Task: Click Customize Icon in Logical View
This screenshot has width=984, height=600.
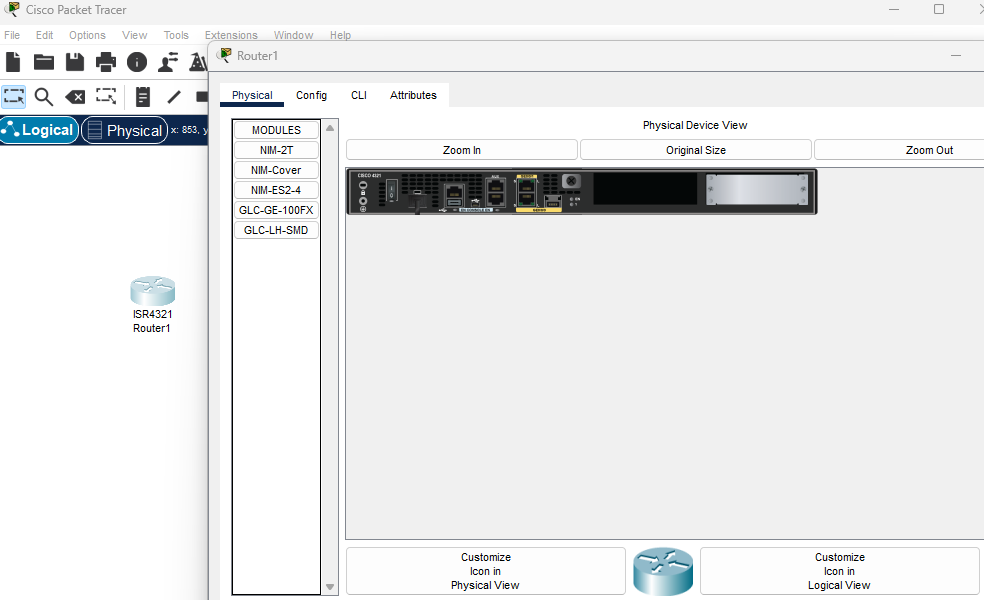Action: [x=840, y=571]
